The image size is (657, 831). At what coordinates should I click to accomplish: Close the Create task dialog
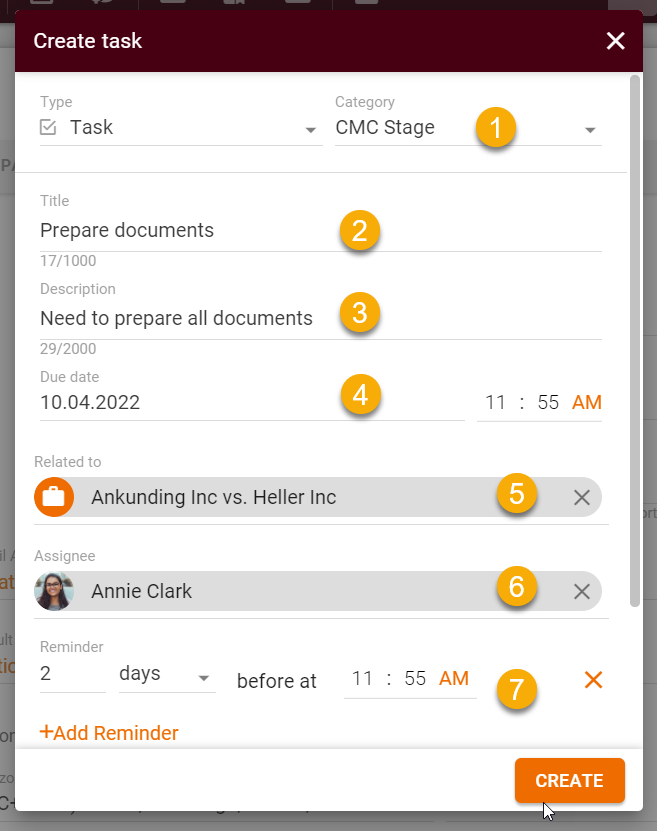(615, 41)
